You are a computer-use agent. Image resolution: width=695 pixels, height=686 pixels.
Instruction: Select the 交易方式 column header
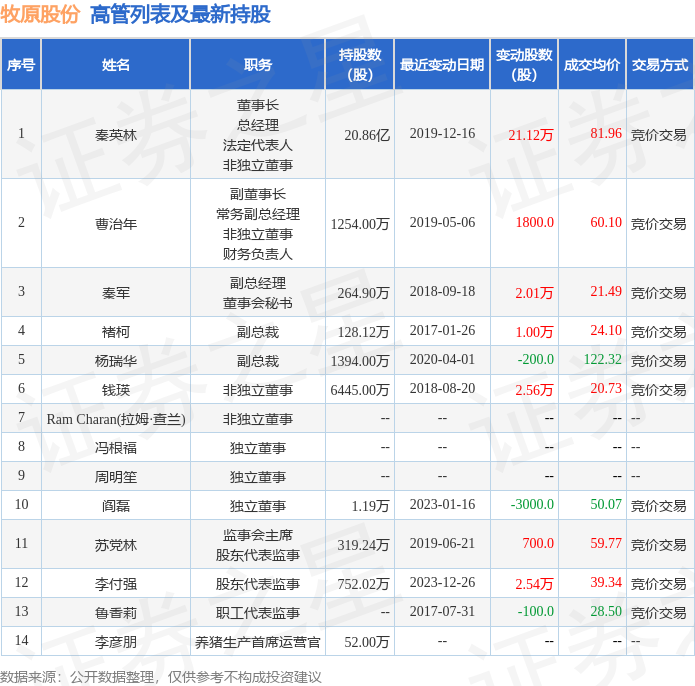click(660, 65)
